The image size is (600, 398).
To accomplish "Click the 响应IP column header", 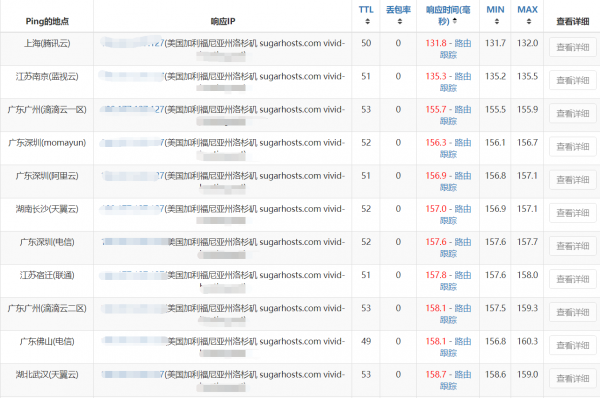I will (223, 21).
